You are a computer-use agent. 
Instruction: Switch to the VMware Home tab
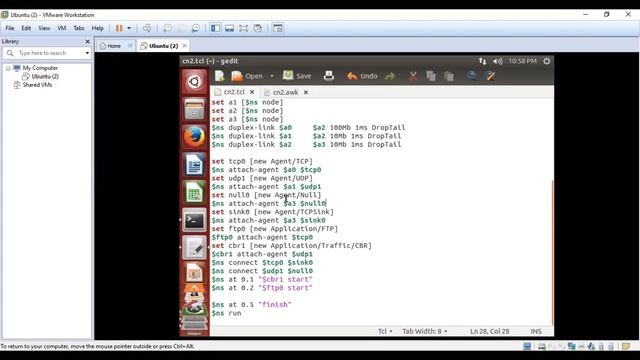(x=113, y=46)
